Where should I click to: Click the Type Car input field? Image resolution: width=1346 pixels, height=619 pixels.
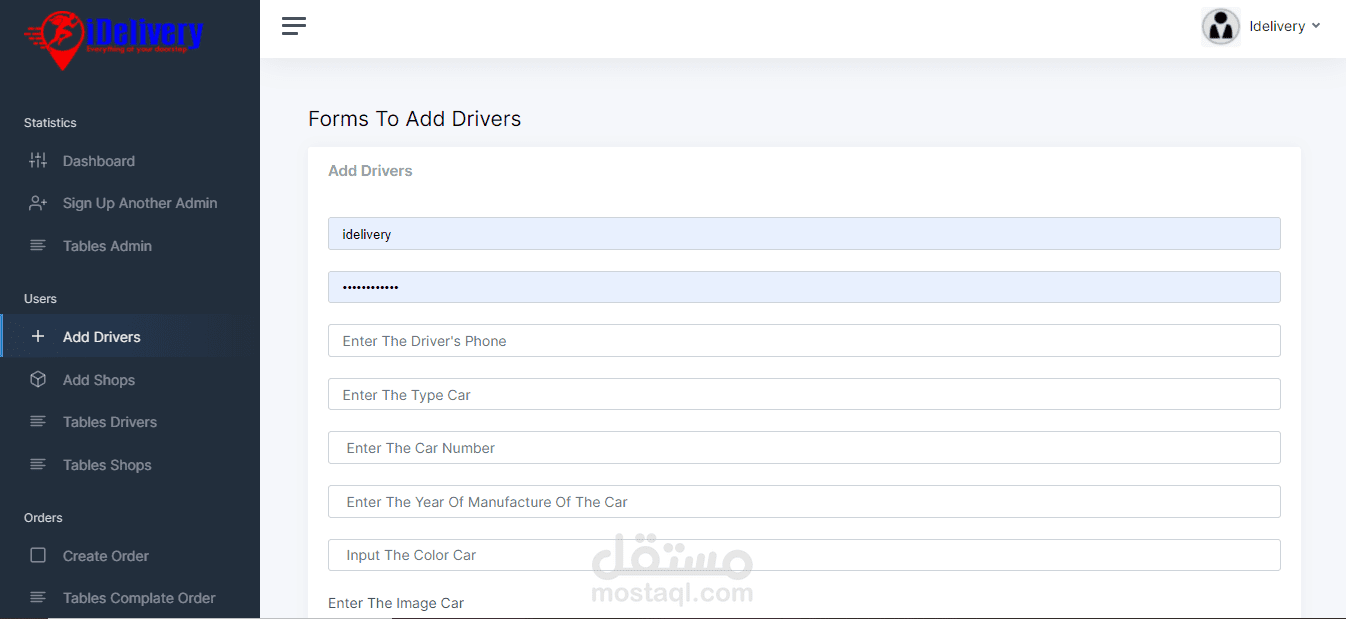(804, 394)
